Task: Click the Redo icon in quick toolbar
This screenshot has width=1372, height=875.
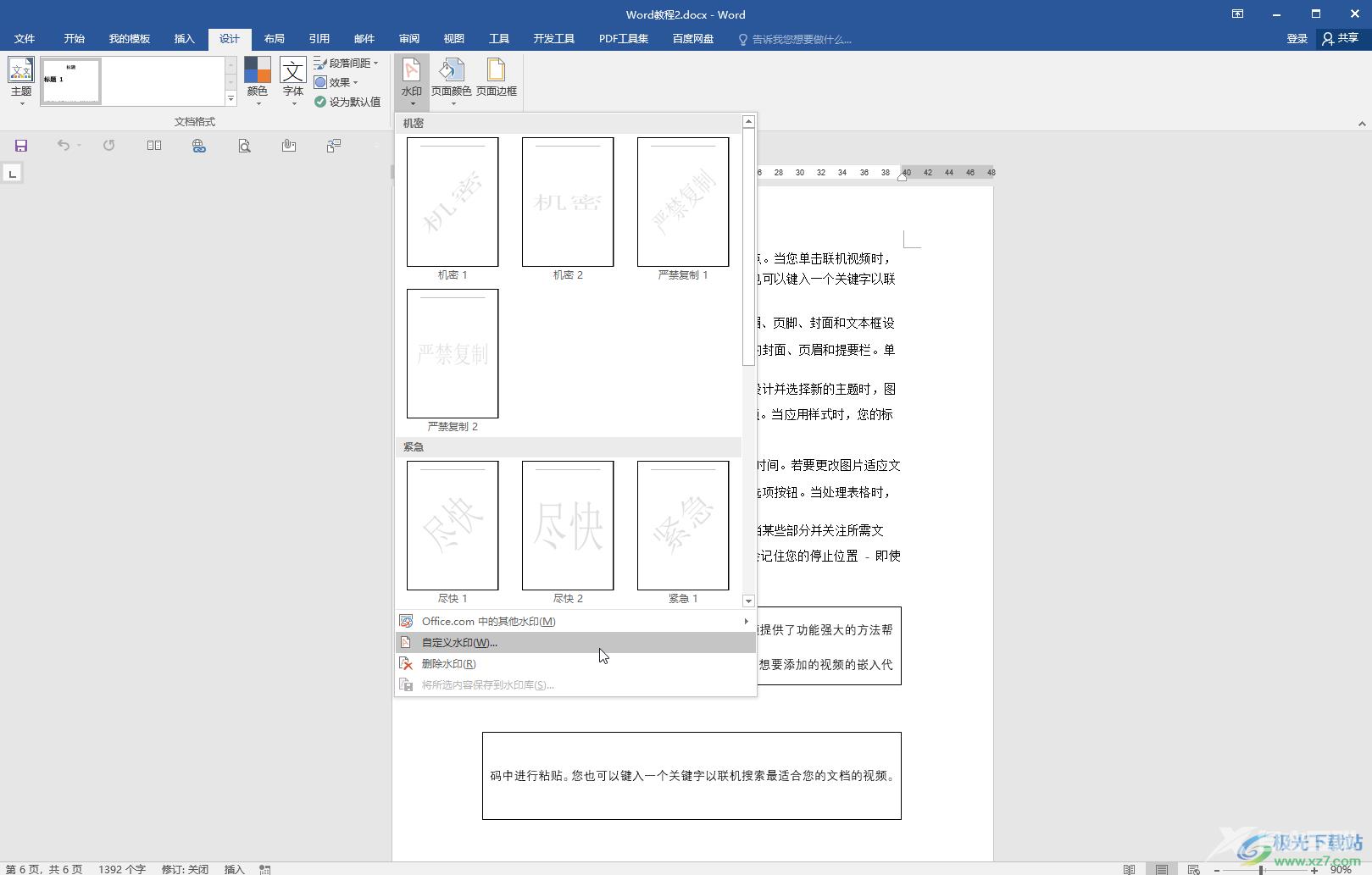Action: click(x=108, y=146)
